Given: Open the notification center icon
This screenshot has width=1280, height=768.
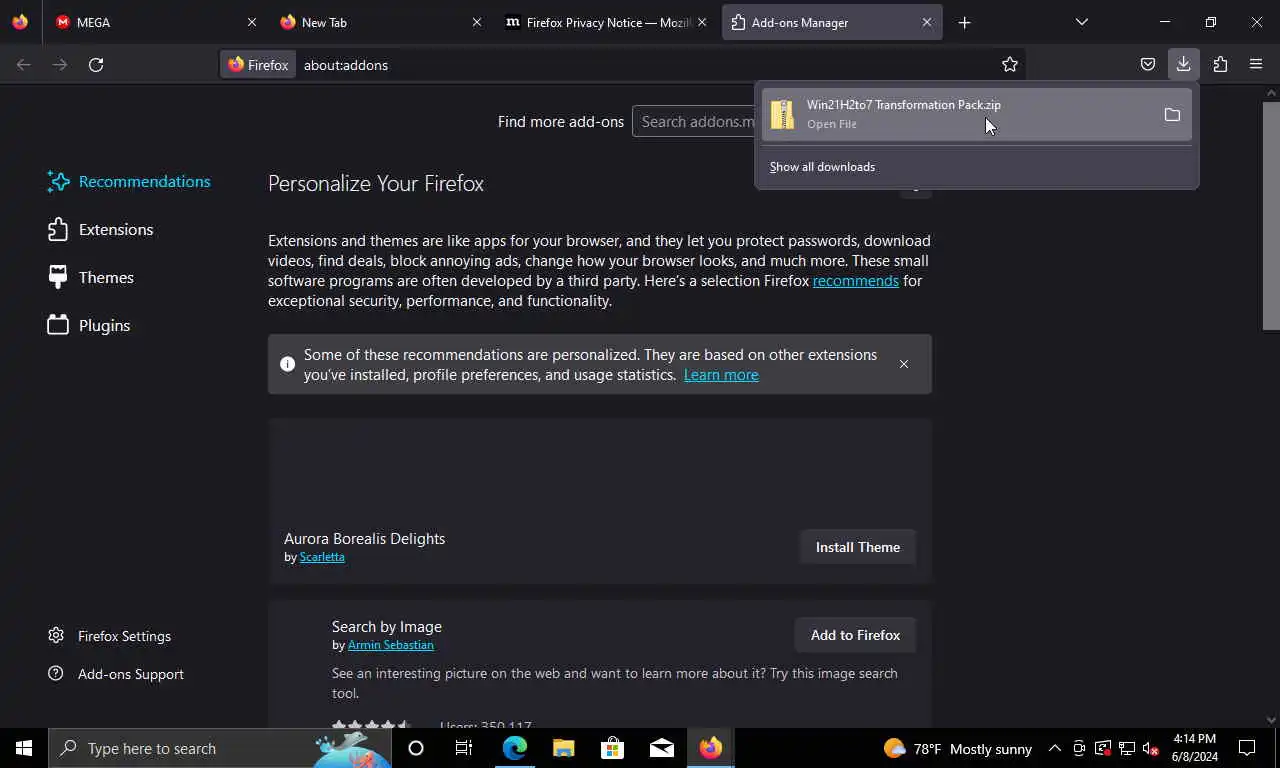Looking at the screenshot, I should click(x=1247, y=748).
